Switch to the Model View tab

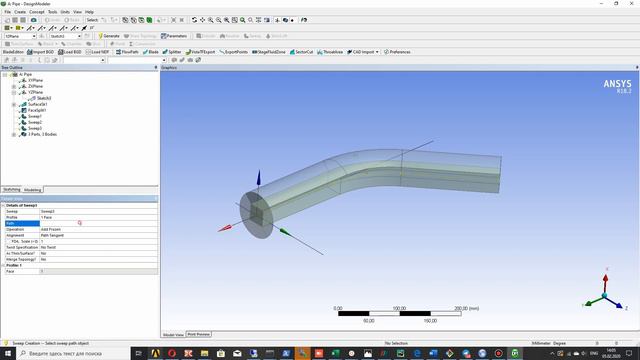tap(173, 335)
